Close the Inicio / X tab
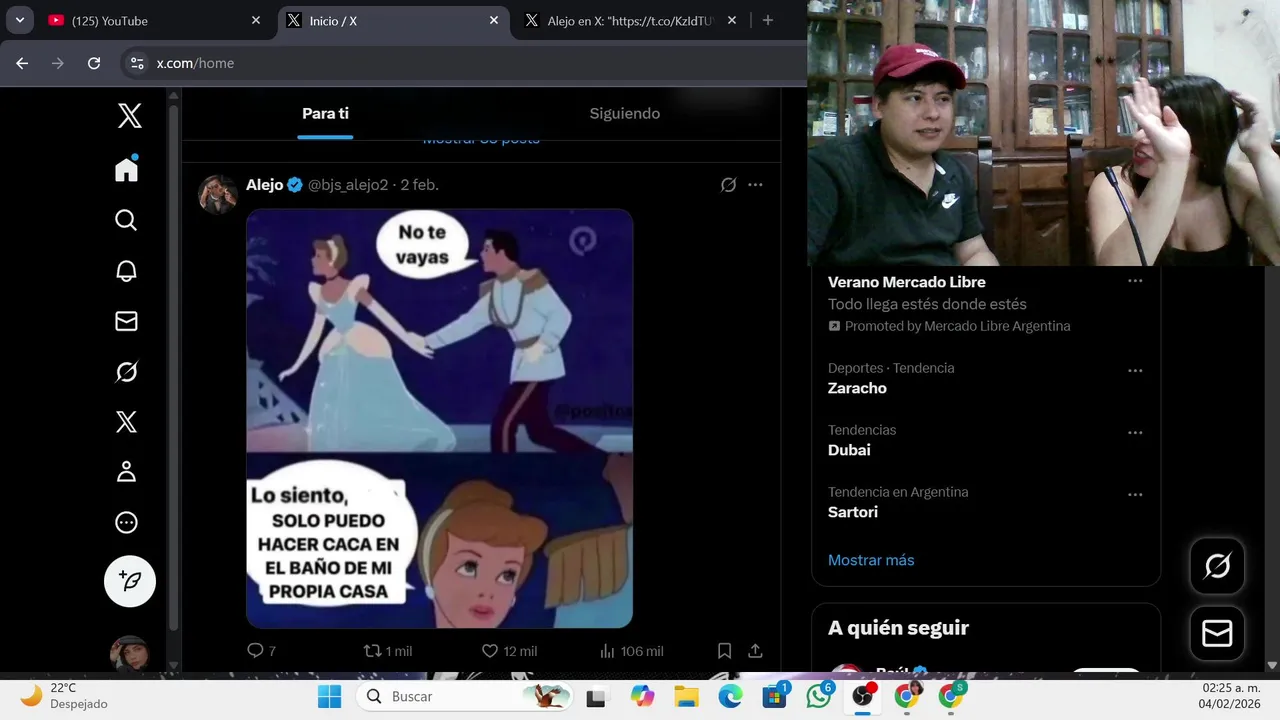 pyautogui.click(x=494, y=20)
